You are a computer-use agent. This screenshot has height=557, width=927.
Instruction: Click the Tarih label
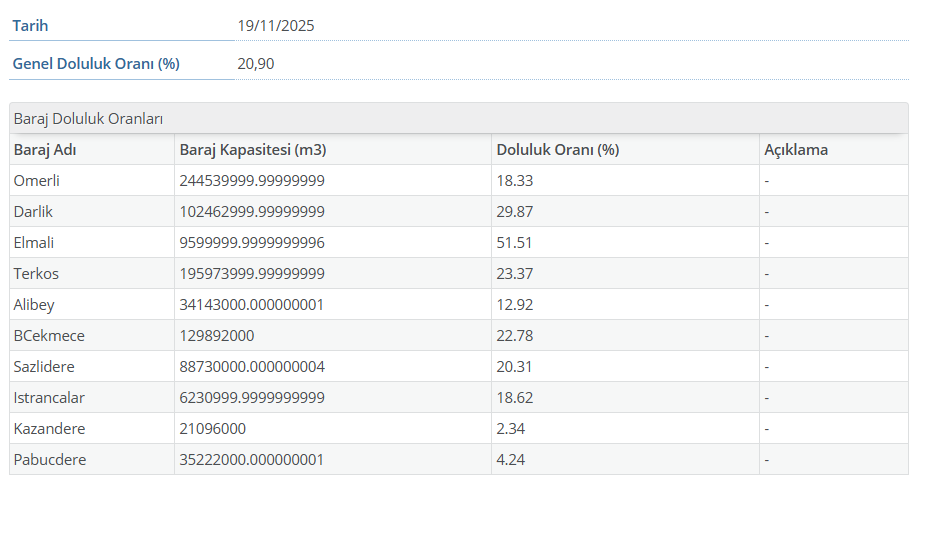30,26
